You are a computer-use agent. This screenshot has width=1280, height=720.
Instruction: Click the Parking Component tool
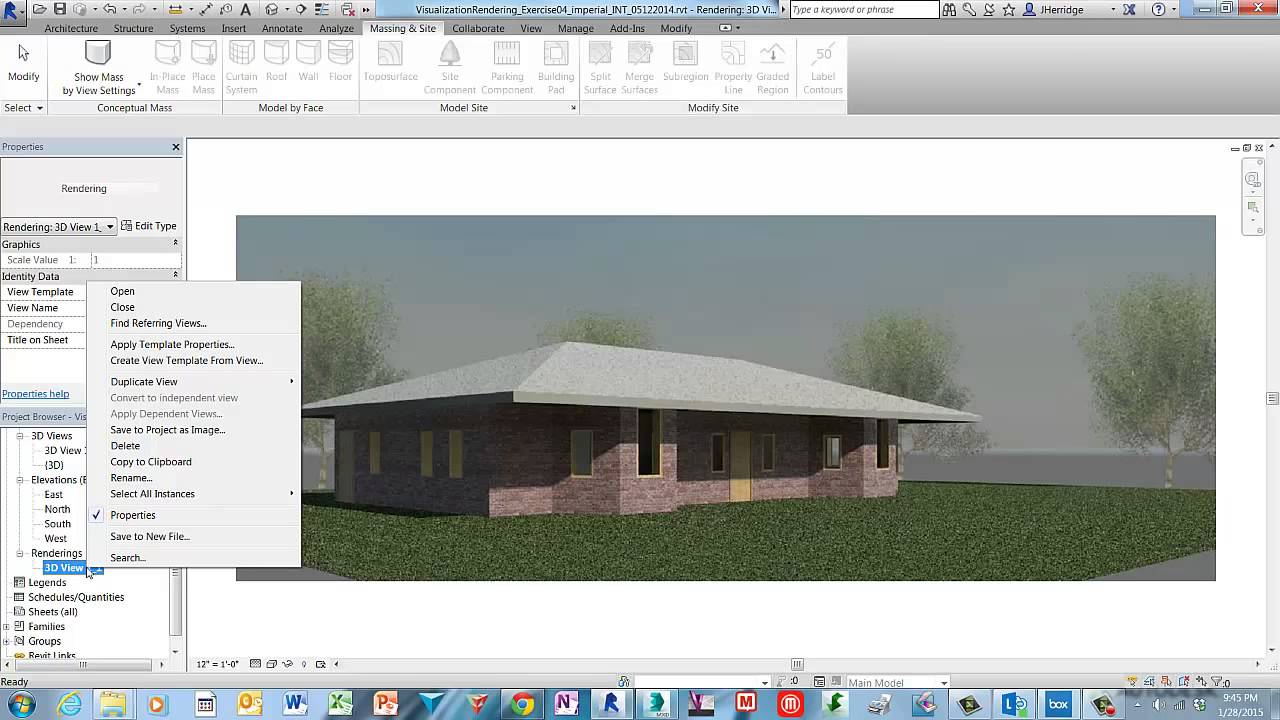click(x=507, y=68)
